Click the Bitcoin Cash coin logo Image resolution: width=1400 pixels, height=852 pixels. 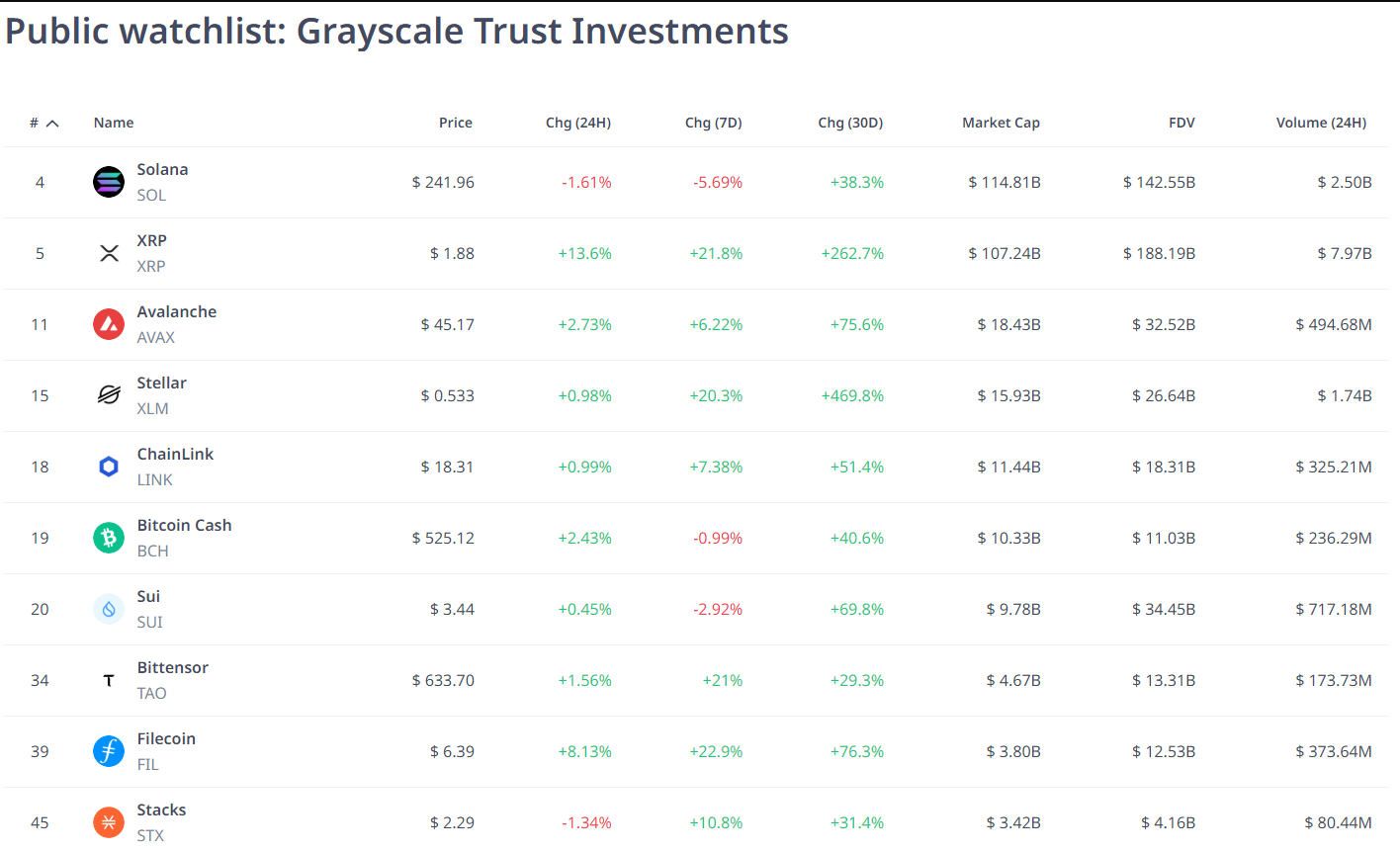coord(108,538)
